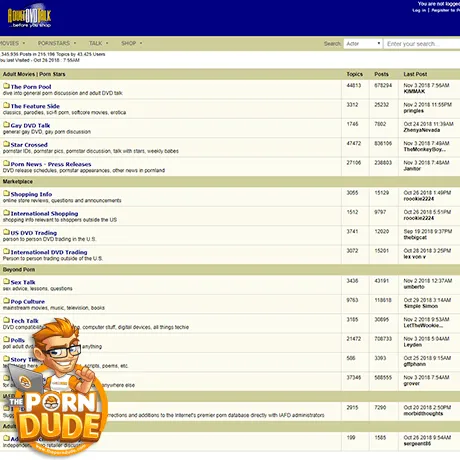Click the US DVD Trading folder icon
This screenshot has height=460, width=460.
6,232
